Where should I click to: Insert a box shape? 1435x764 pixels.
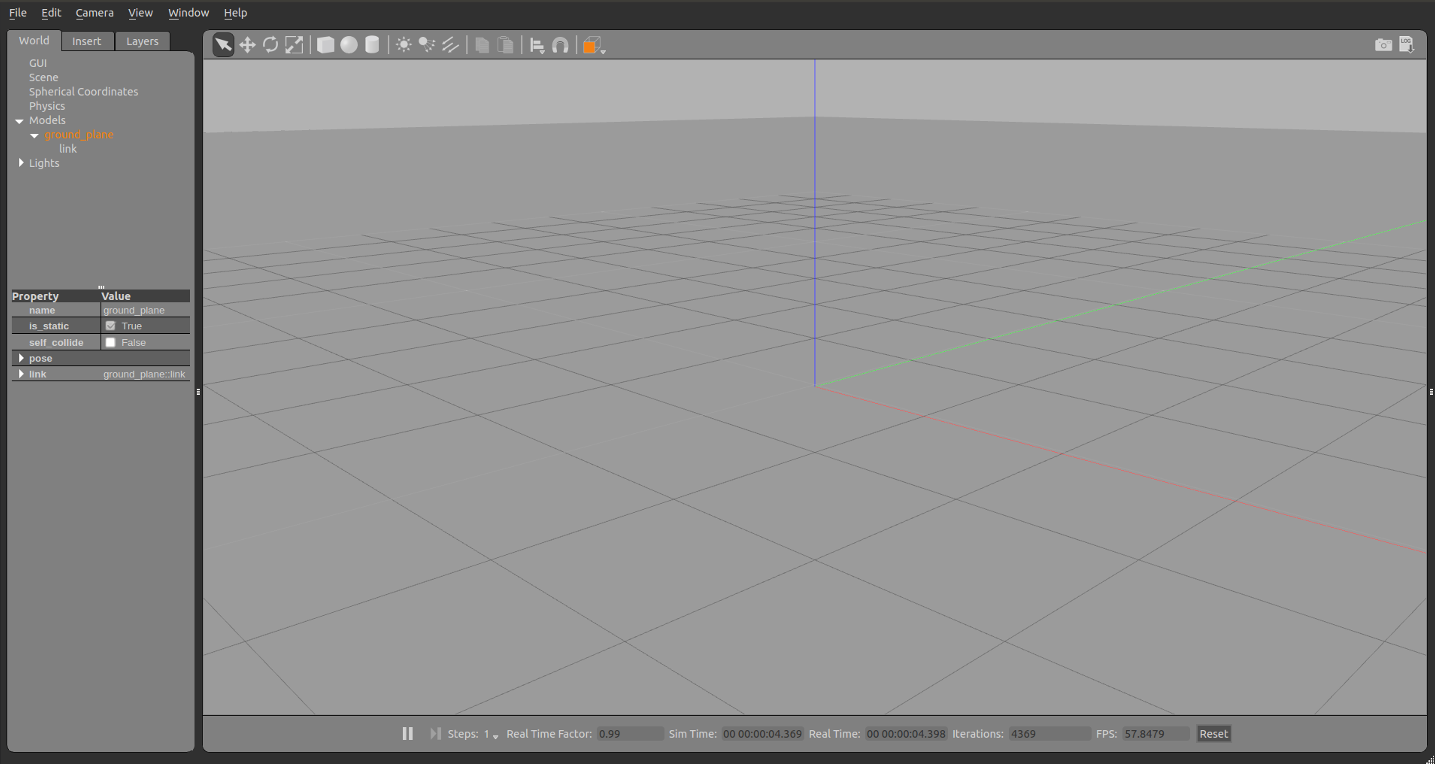(326, 45)
